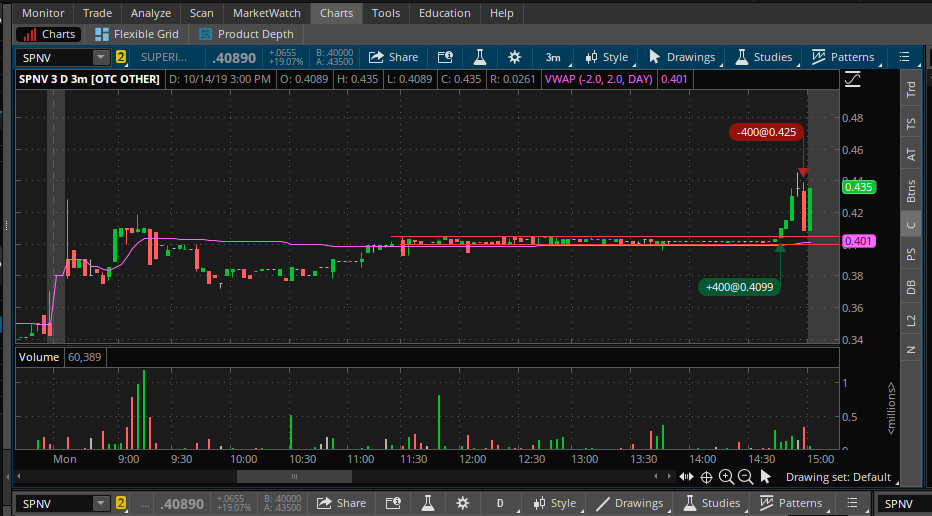
Task: Open the MarketWatch tab
Action: point(267,13)
